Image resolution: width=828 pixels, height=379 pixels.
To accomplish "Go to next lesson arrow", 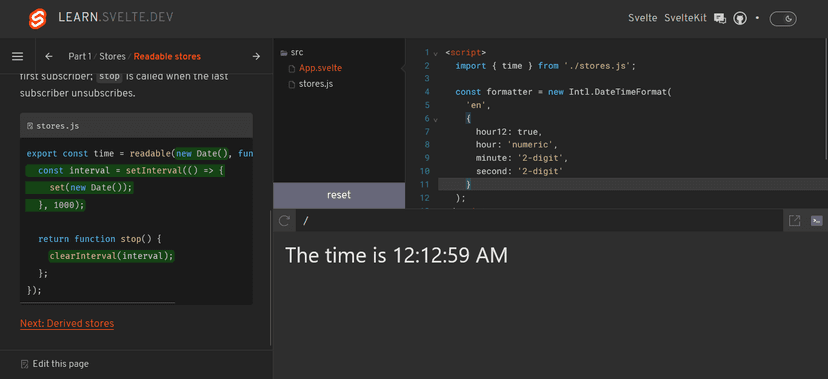I will click(256, 56).
